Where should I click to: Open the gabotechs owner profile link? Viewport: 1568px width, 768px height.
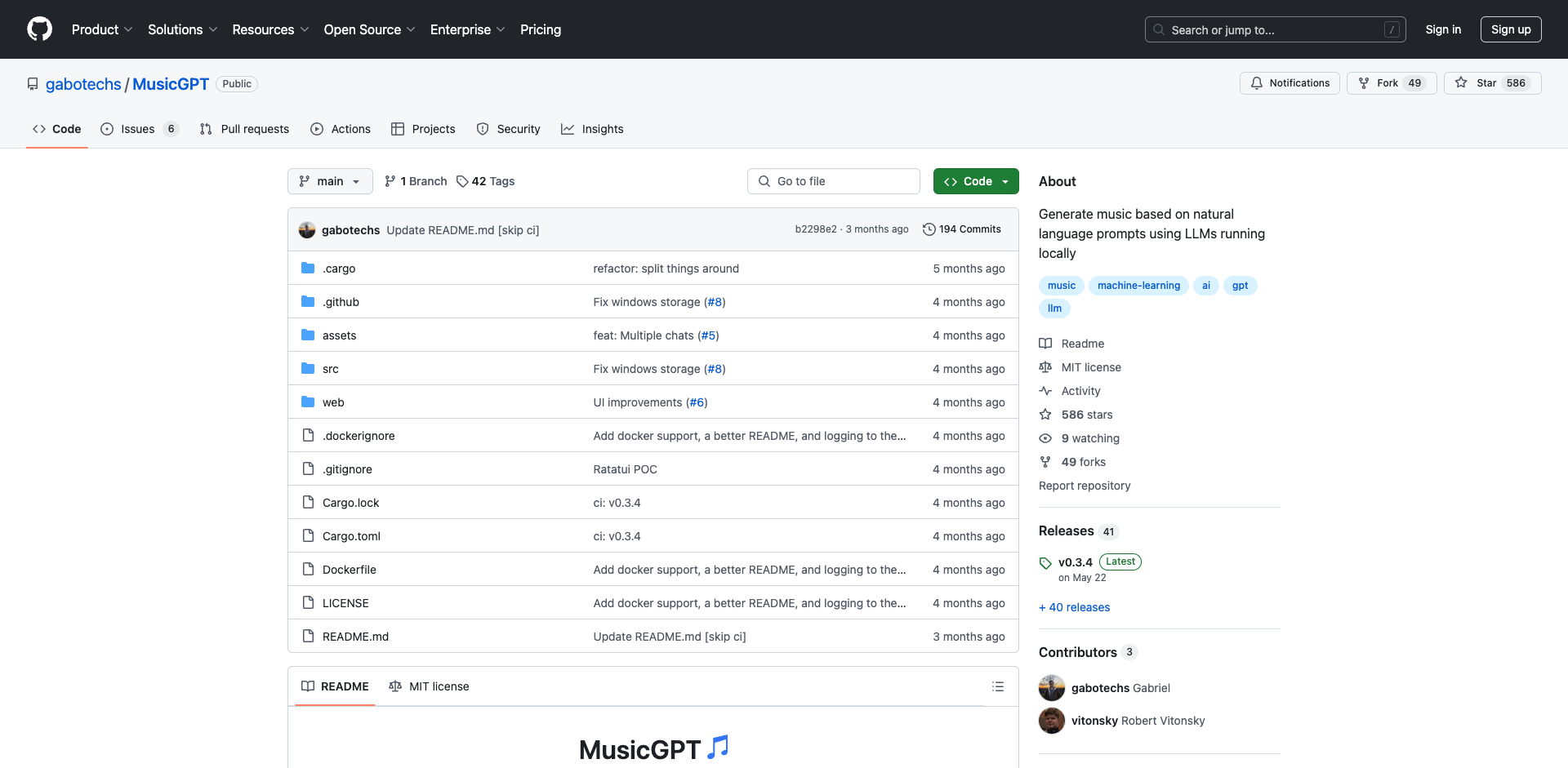[83, 84]
